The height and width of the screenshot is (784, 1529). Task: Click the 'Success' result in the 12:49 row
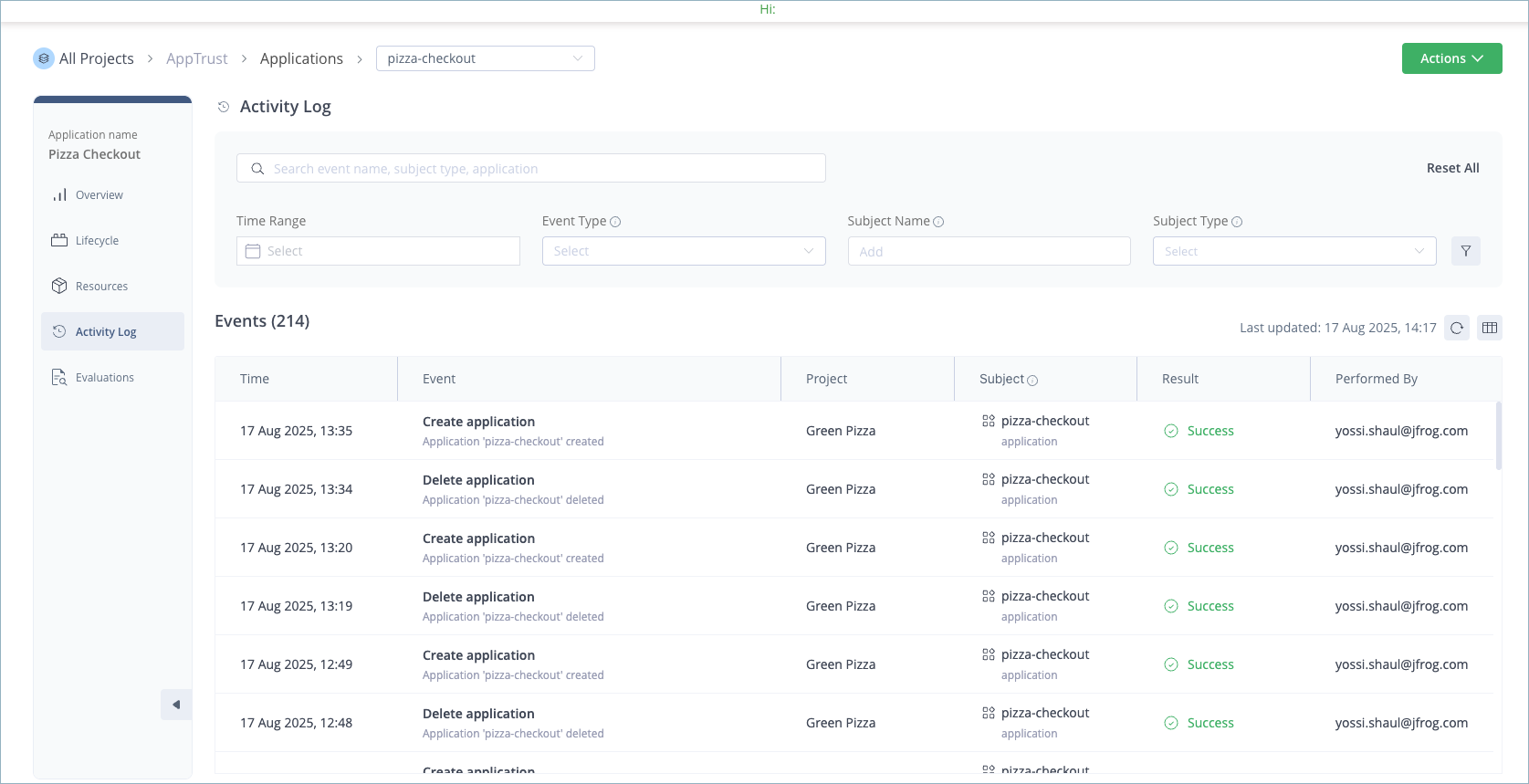tap(1210, 664)
